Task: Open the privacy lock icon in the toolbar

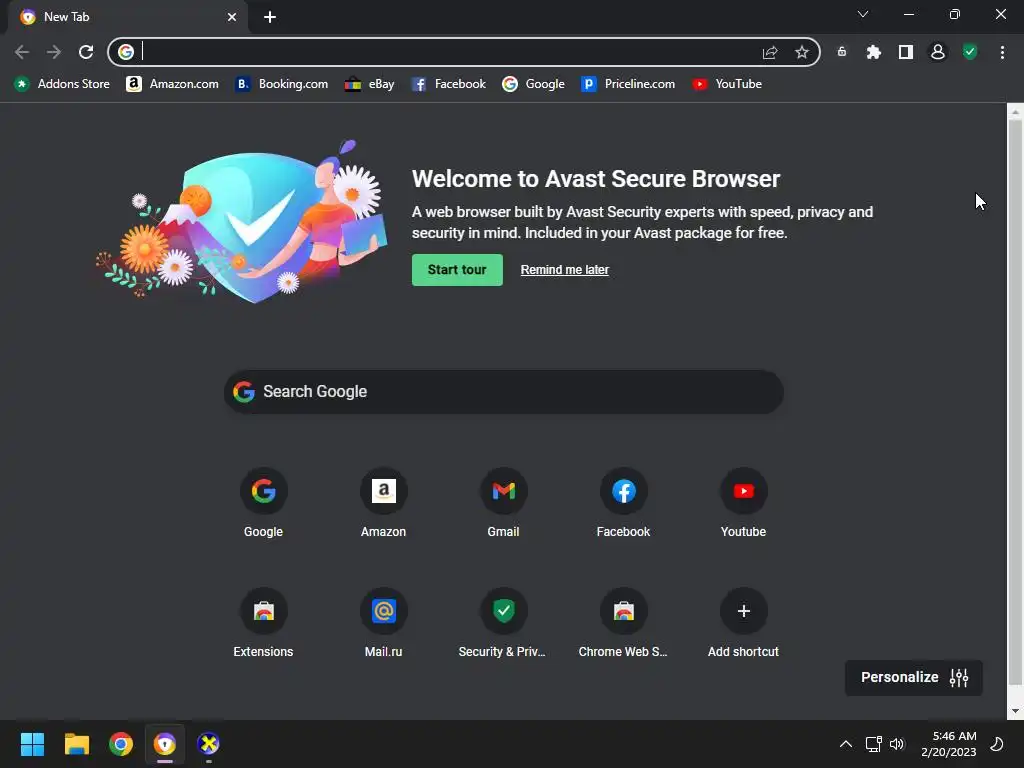Action: [842, 52]
